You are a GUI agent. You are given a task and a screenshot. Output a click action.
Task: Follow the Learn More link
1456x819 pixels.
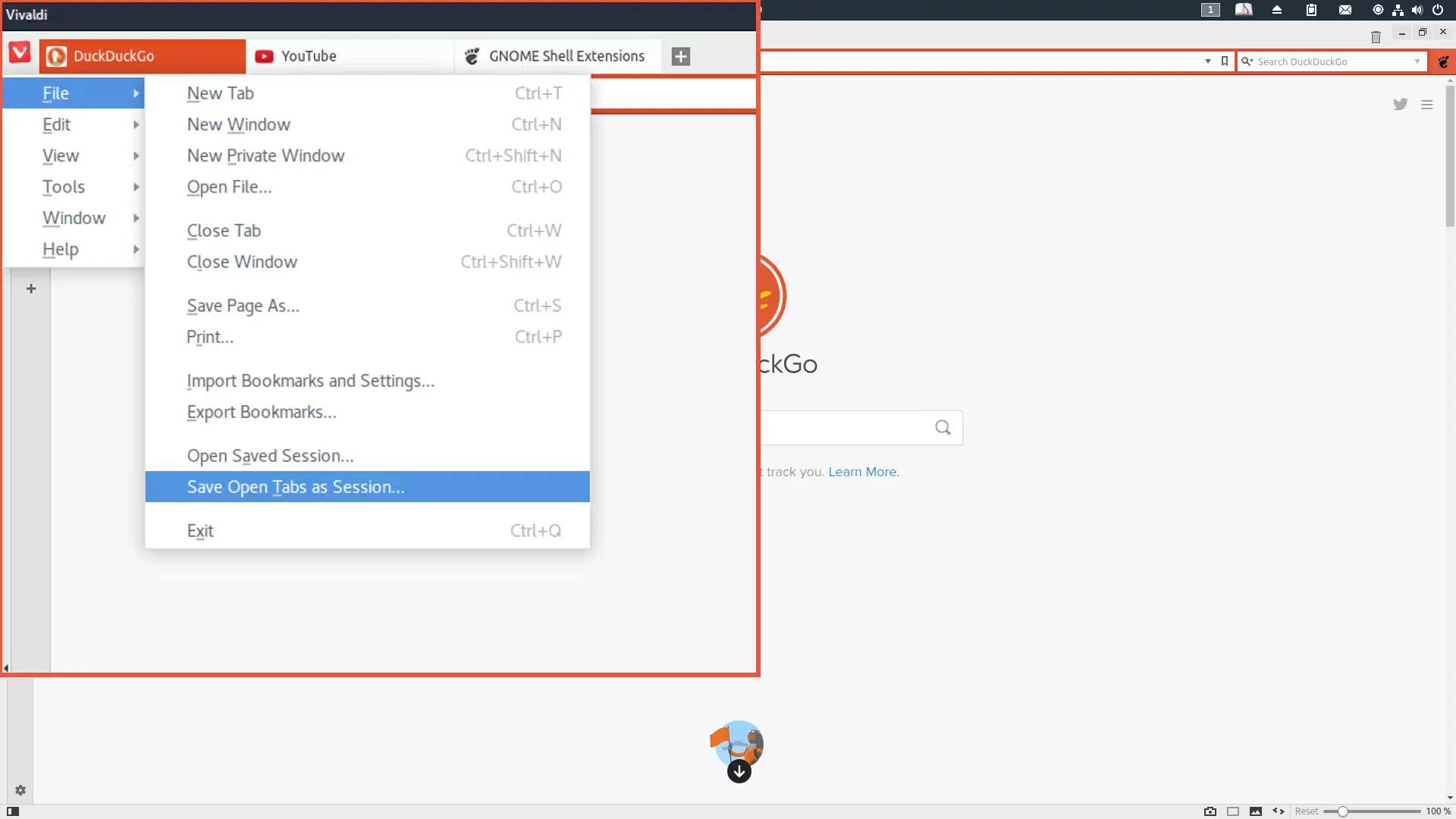pos(862,472)
